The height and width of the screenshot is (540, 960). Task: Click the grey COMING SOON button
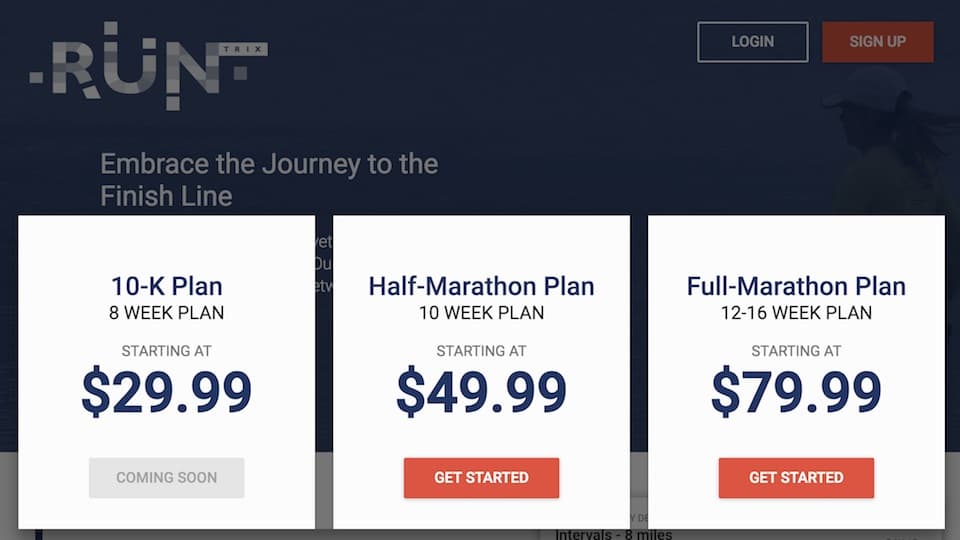[x=167, y=478]
